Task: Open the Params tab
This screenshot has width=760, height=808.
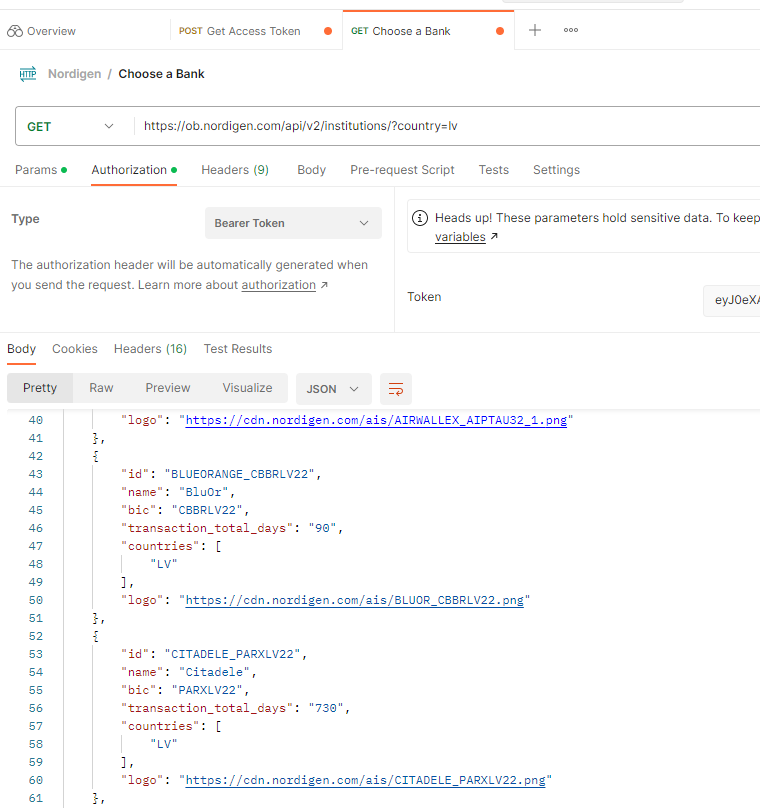Action: [x=41, y=170]
